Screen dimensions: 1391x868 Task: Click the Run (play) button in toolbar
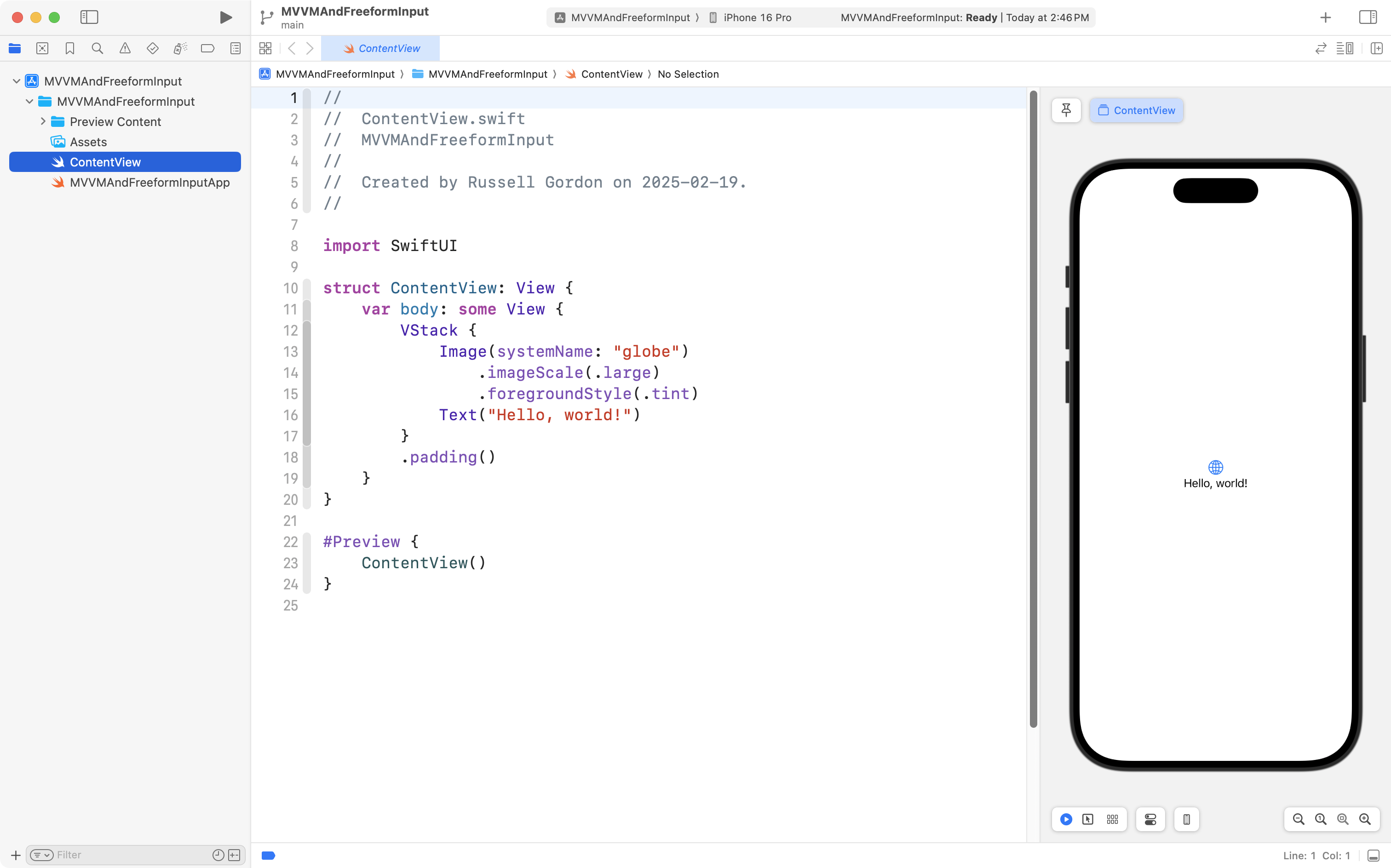tap(226, 17)
